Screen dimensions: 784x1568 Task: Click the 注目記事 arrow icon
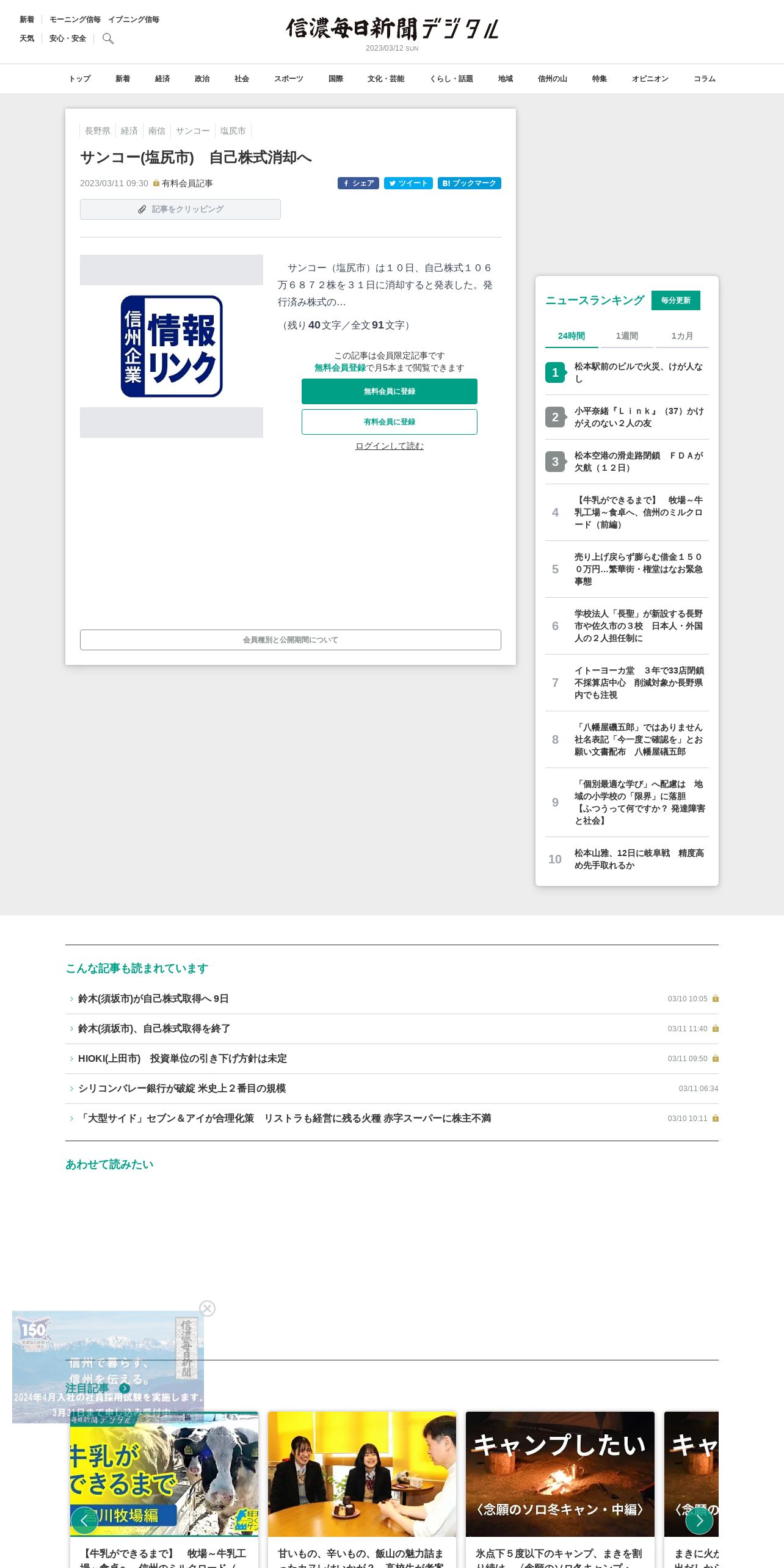tap(125, 1388)
